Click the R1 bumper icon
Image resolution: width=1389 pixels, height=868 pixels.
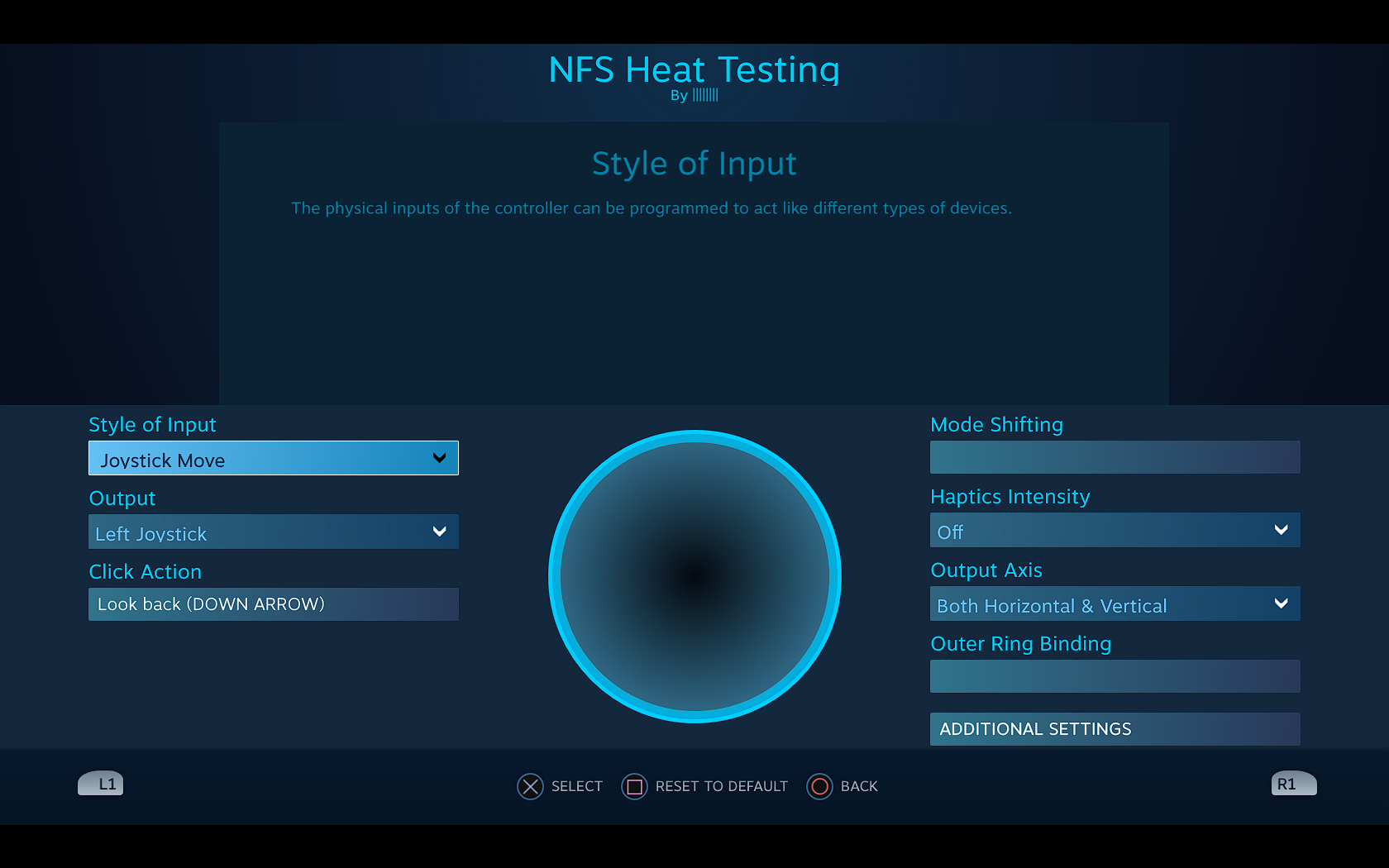click(1294, 784)
